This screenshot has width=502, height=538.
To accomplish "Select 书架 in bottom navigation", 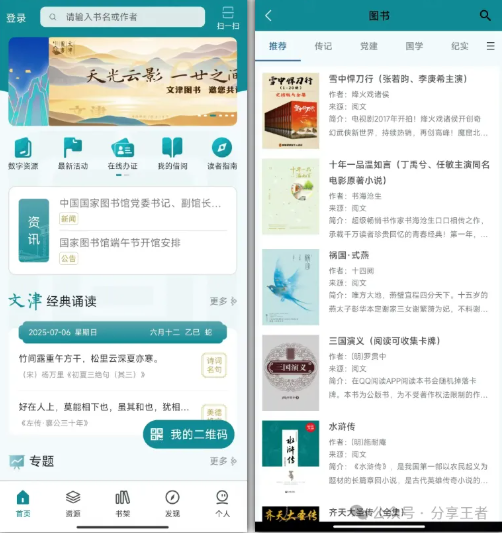I will [x=122, y=504].
